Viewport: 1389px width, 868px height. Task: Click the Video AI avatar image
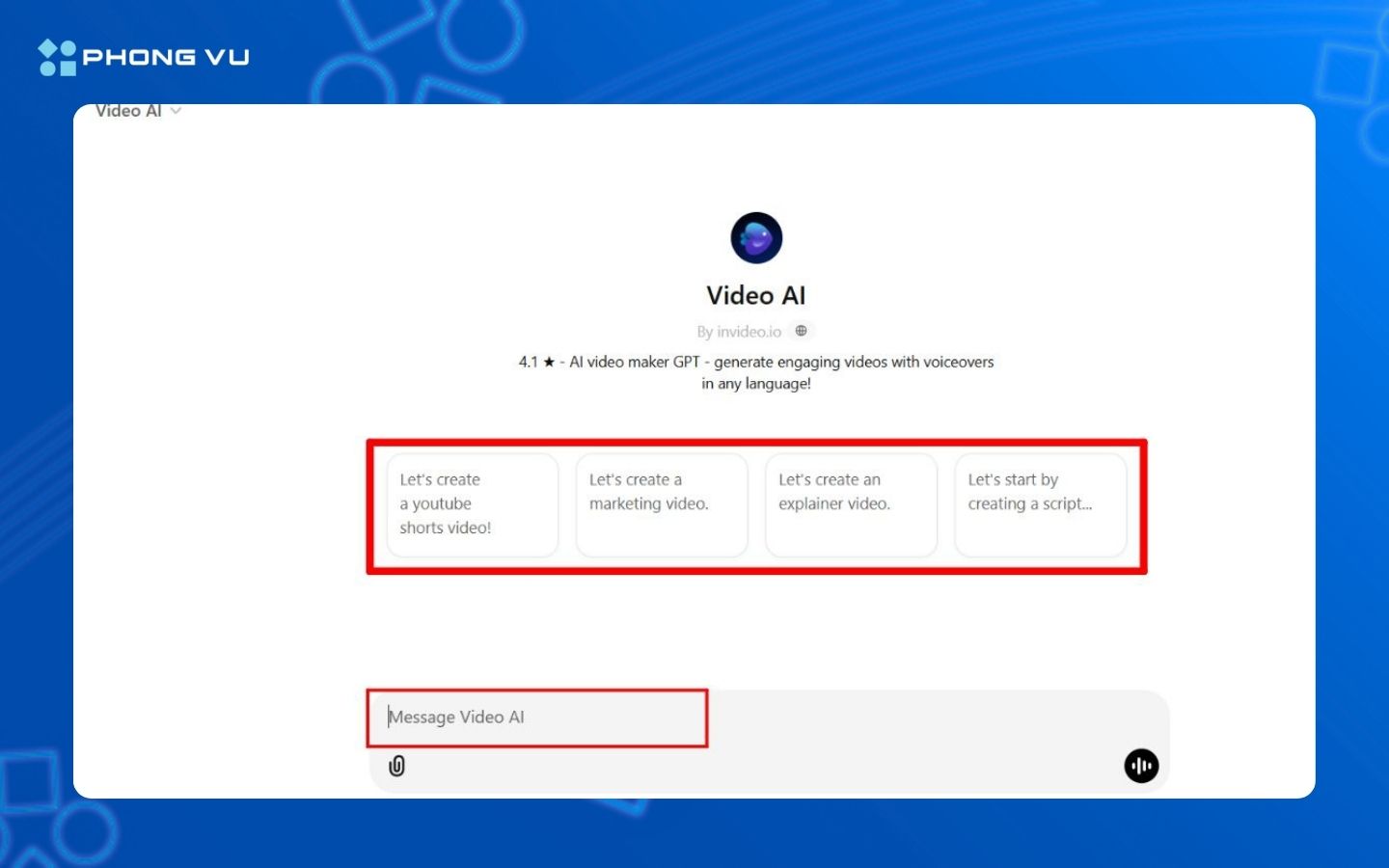pos(756,237)
